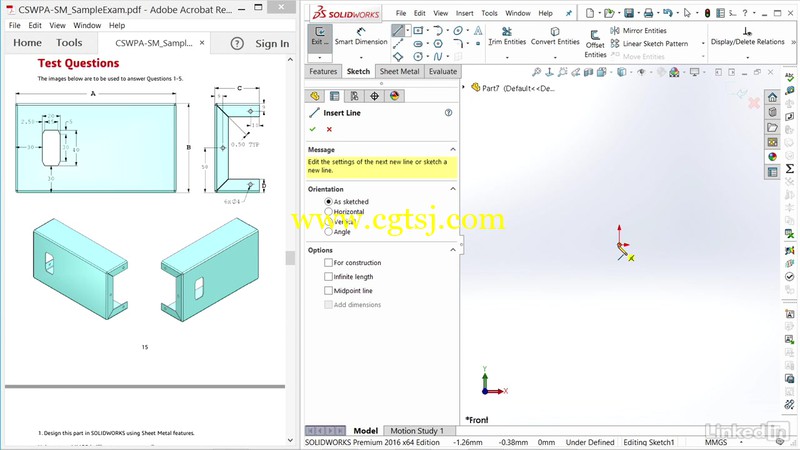
Task: Click Tools in Acrobat Reader
Action: coord(69,43)
